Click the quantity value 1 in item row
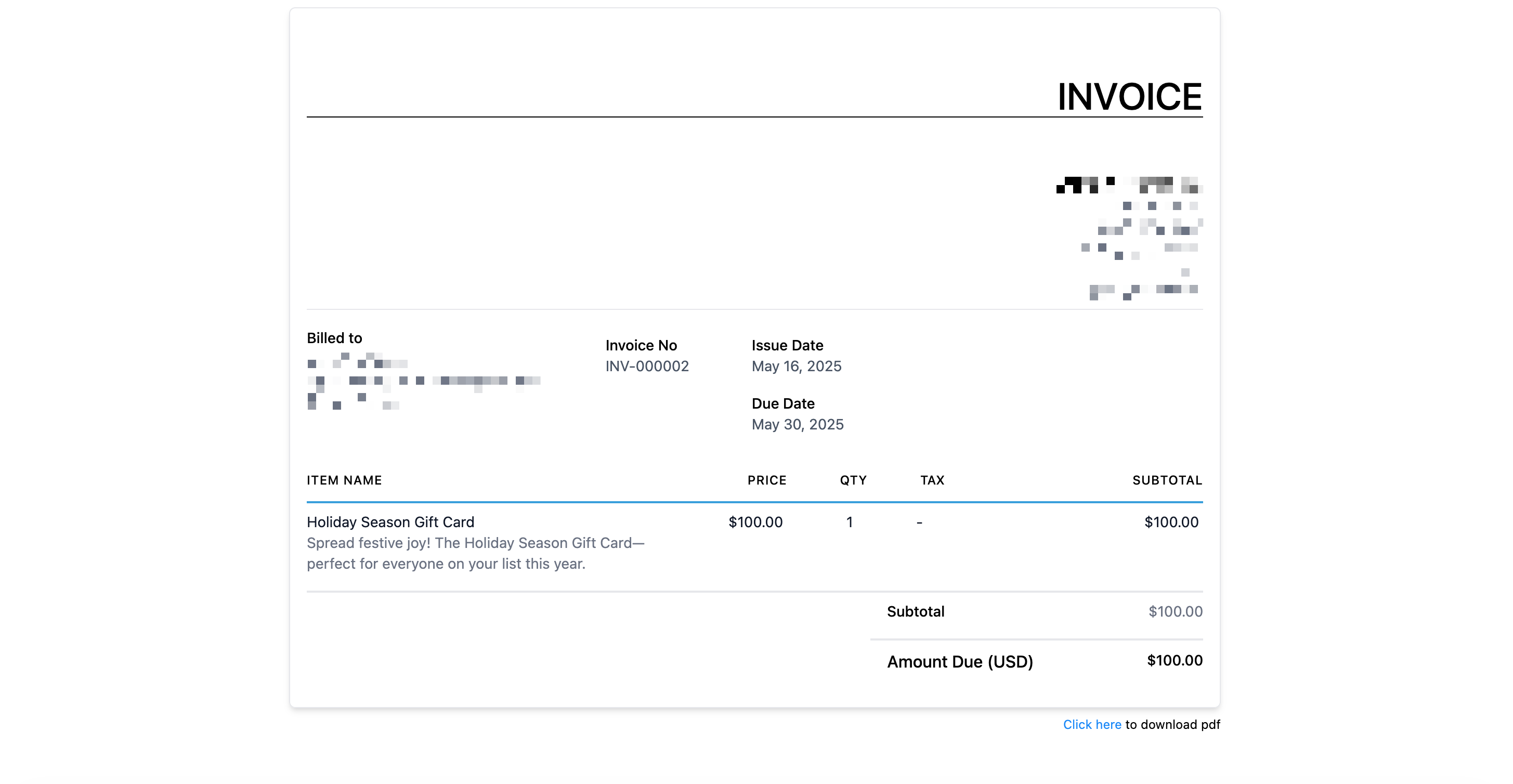The width and height of the screenshot is (1513, 784). pyautogui.click(x=849, y=522)
